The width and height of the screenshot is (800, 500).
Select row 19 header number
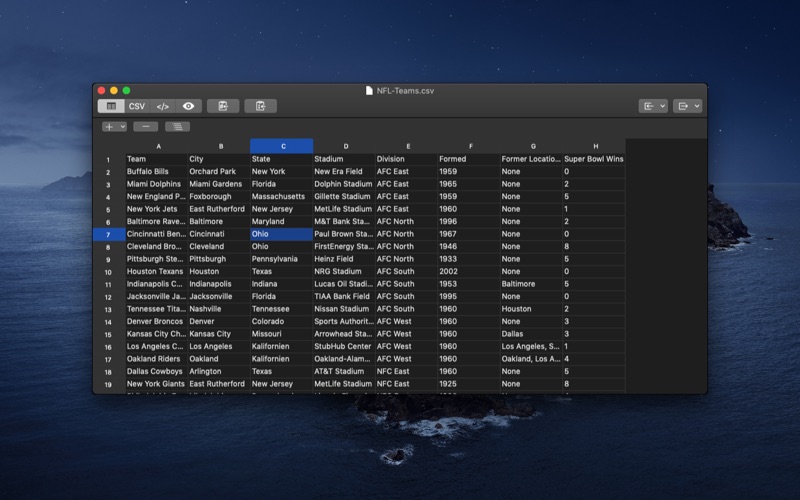[109, 384]
